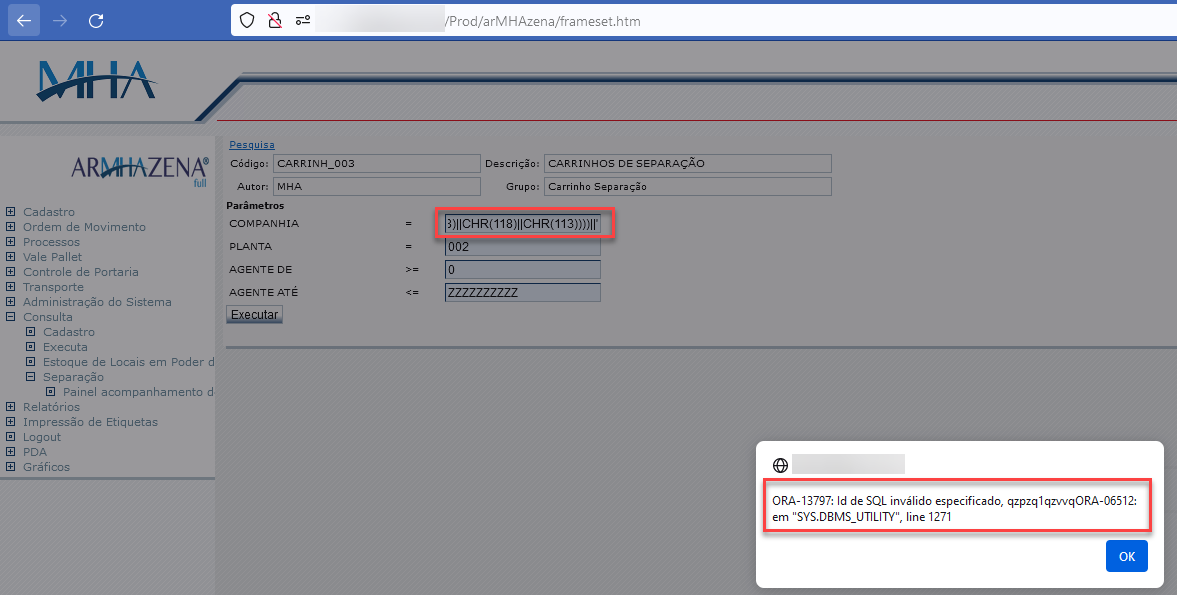Open Impressão de Etiquetas menu item
Image resolution: width=1177 pixels, height=595 pixels.
[90, 422]
